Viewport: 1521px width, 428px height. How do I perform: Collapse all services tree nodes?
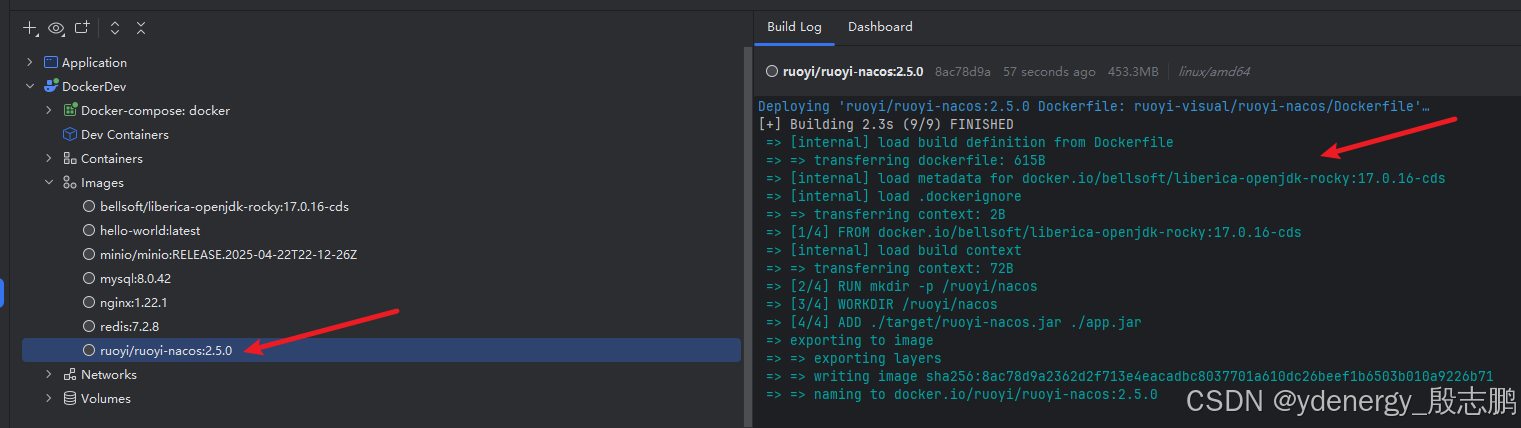(x=141, y=28)
